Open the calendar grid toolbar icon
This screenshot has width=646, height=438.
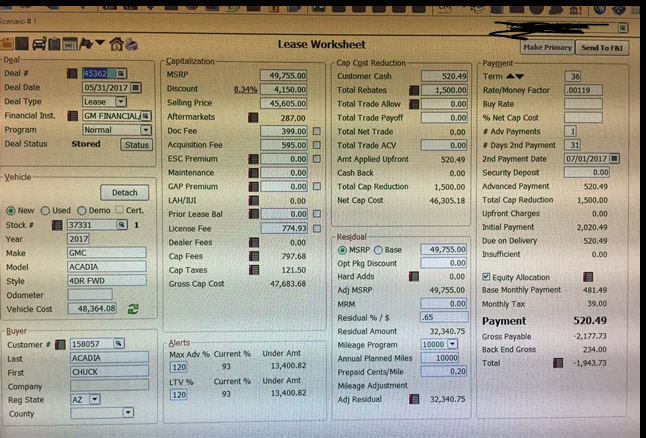click(x=70, y=43)
